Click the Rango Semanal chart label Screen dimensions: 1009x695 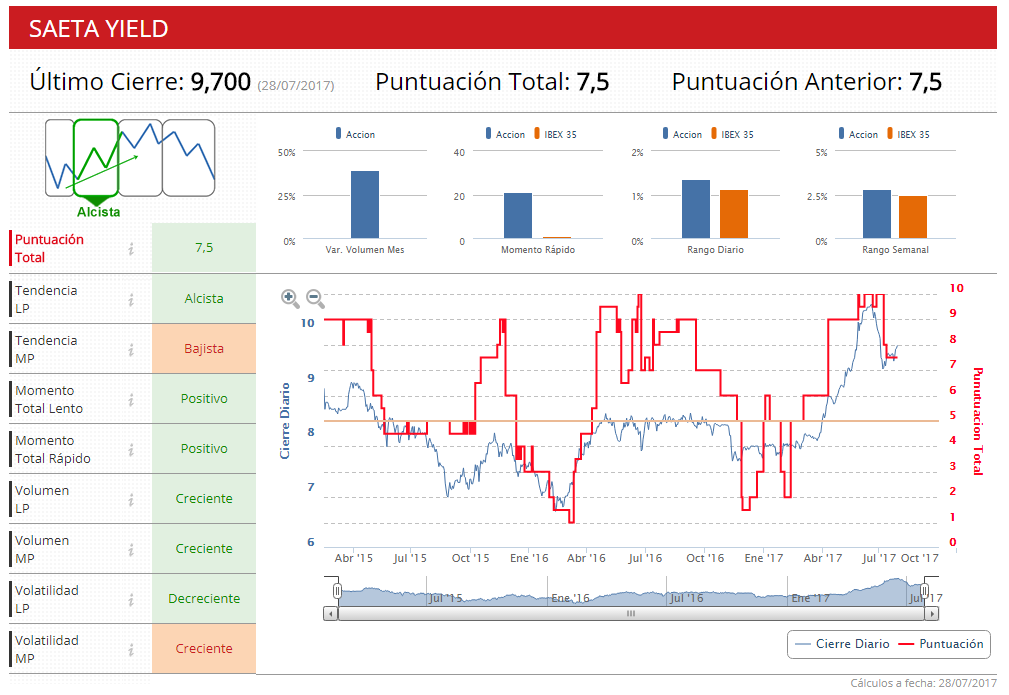click(x=895, y=250)
